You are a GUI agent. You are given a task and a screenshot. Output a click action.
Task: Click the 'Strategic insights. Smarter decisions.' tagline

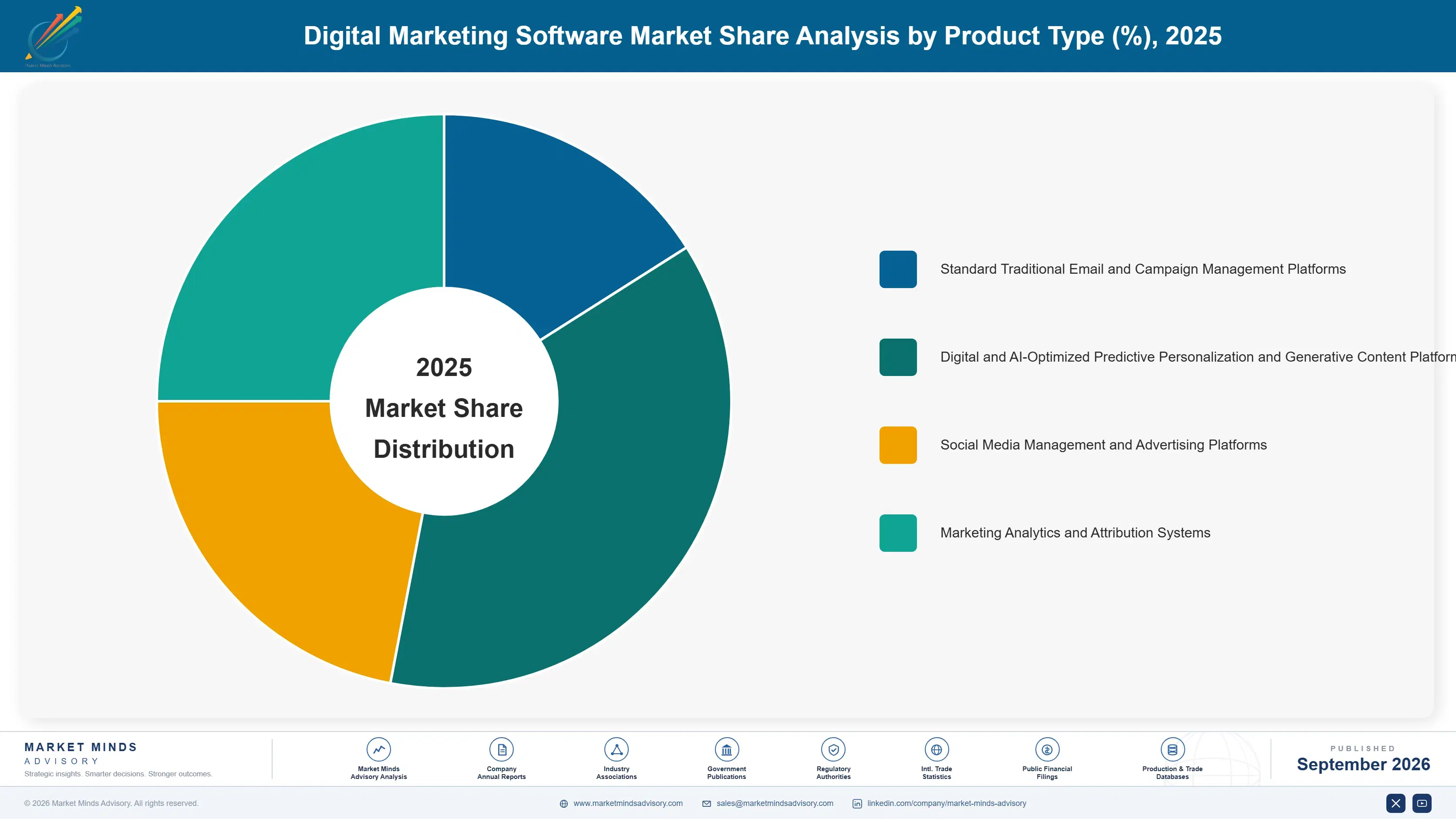pyautogui.click(x=118, y=774)
